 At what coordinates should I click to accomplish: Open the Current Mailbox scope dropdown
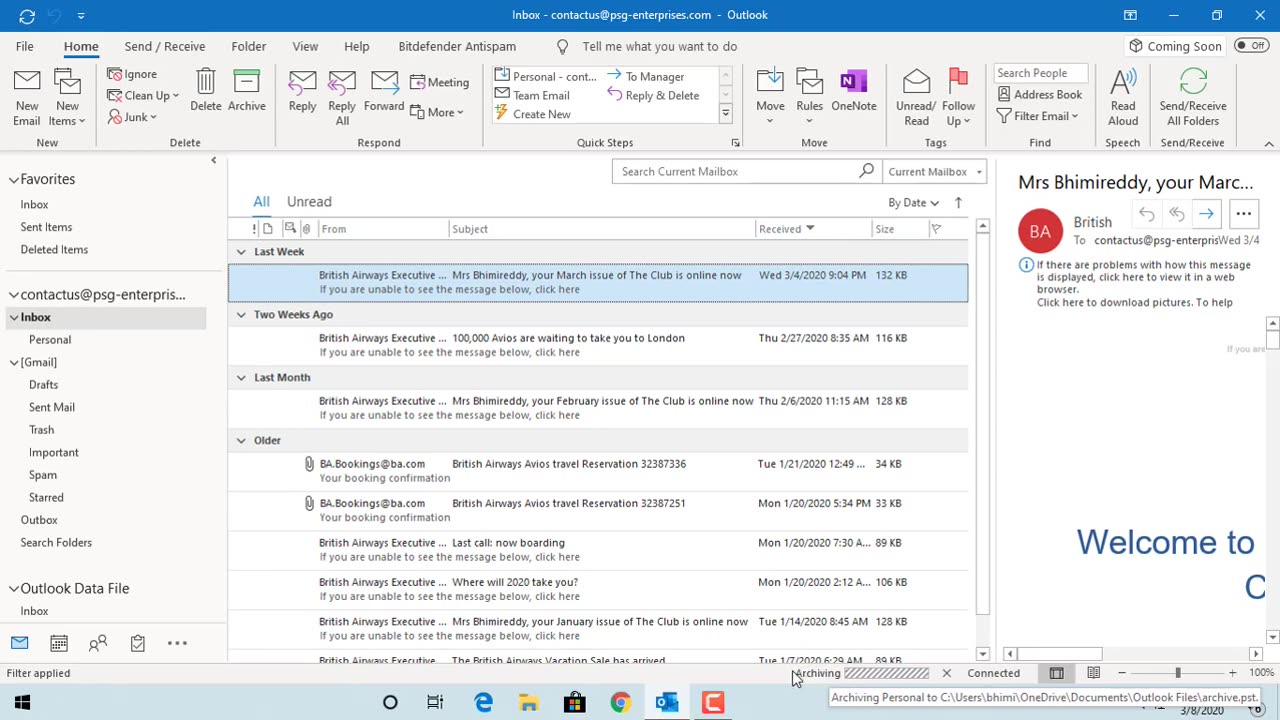tap(936, 171)
